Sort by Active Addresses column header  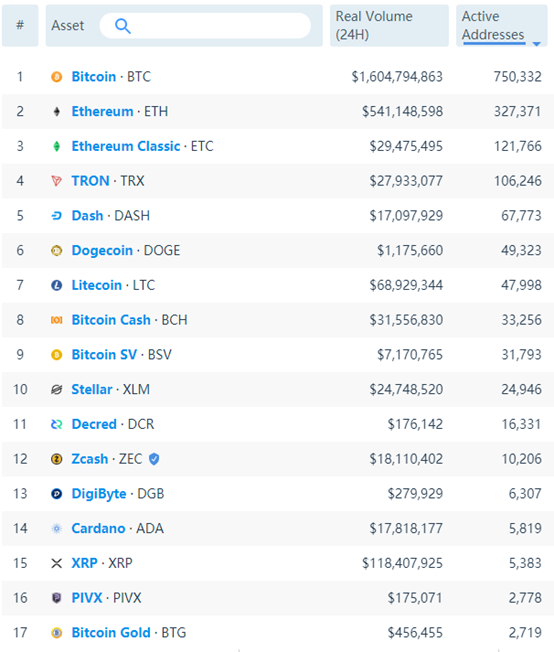493,25
